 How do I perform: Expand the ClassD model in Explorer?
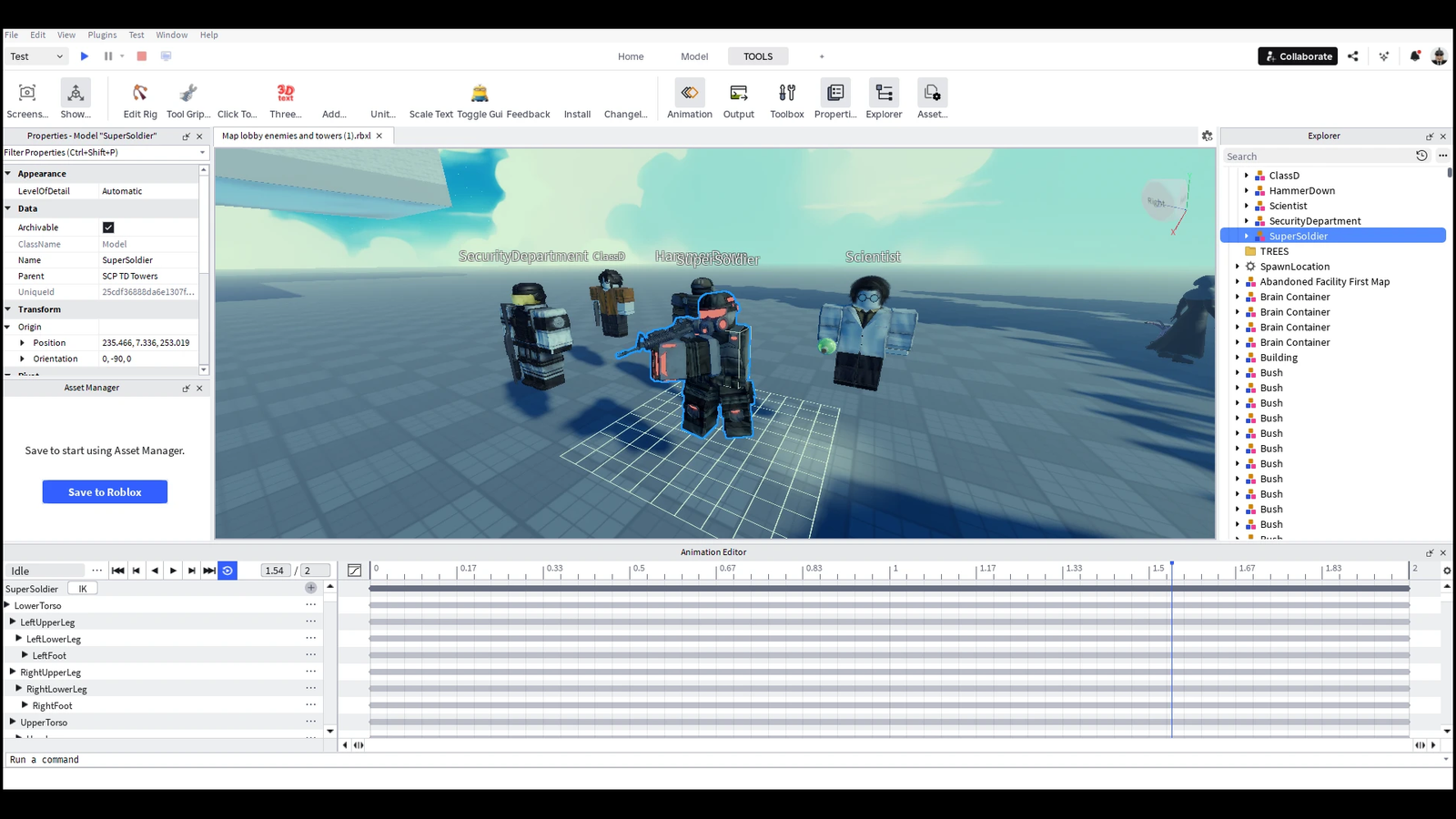pyautogui.click(x=1247, y=175)
